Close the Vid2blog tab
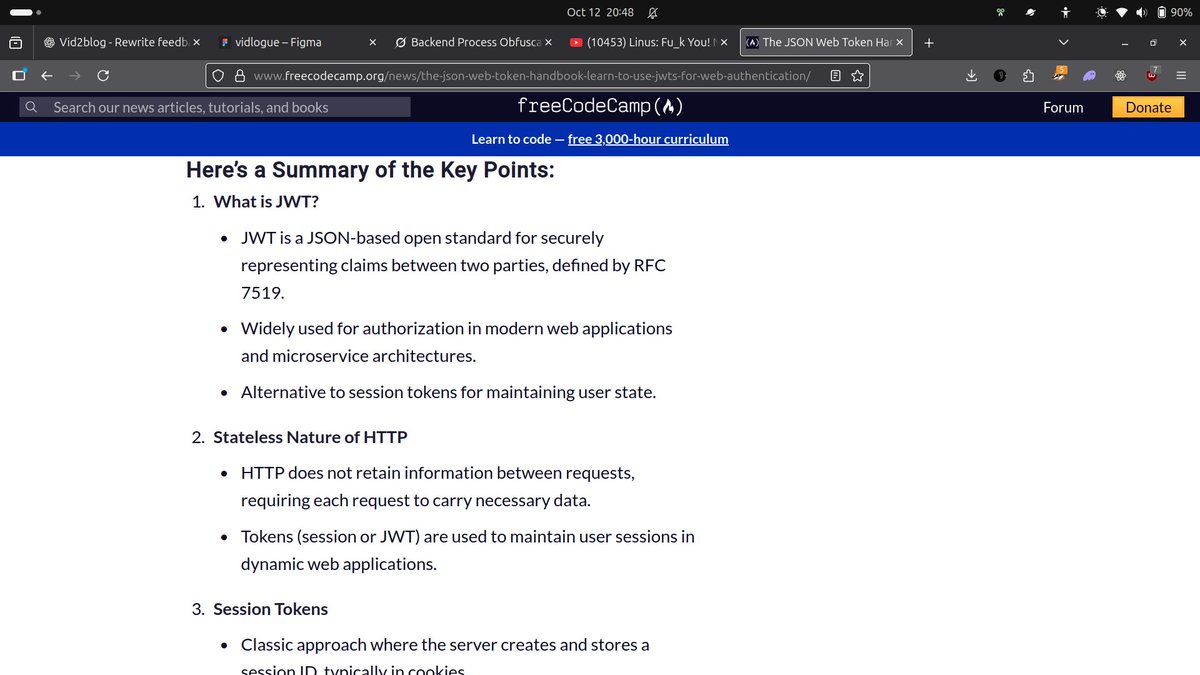1200x675 pixels. (196, 43)
